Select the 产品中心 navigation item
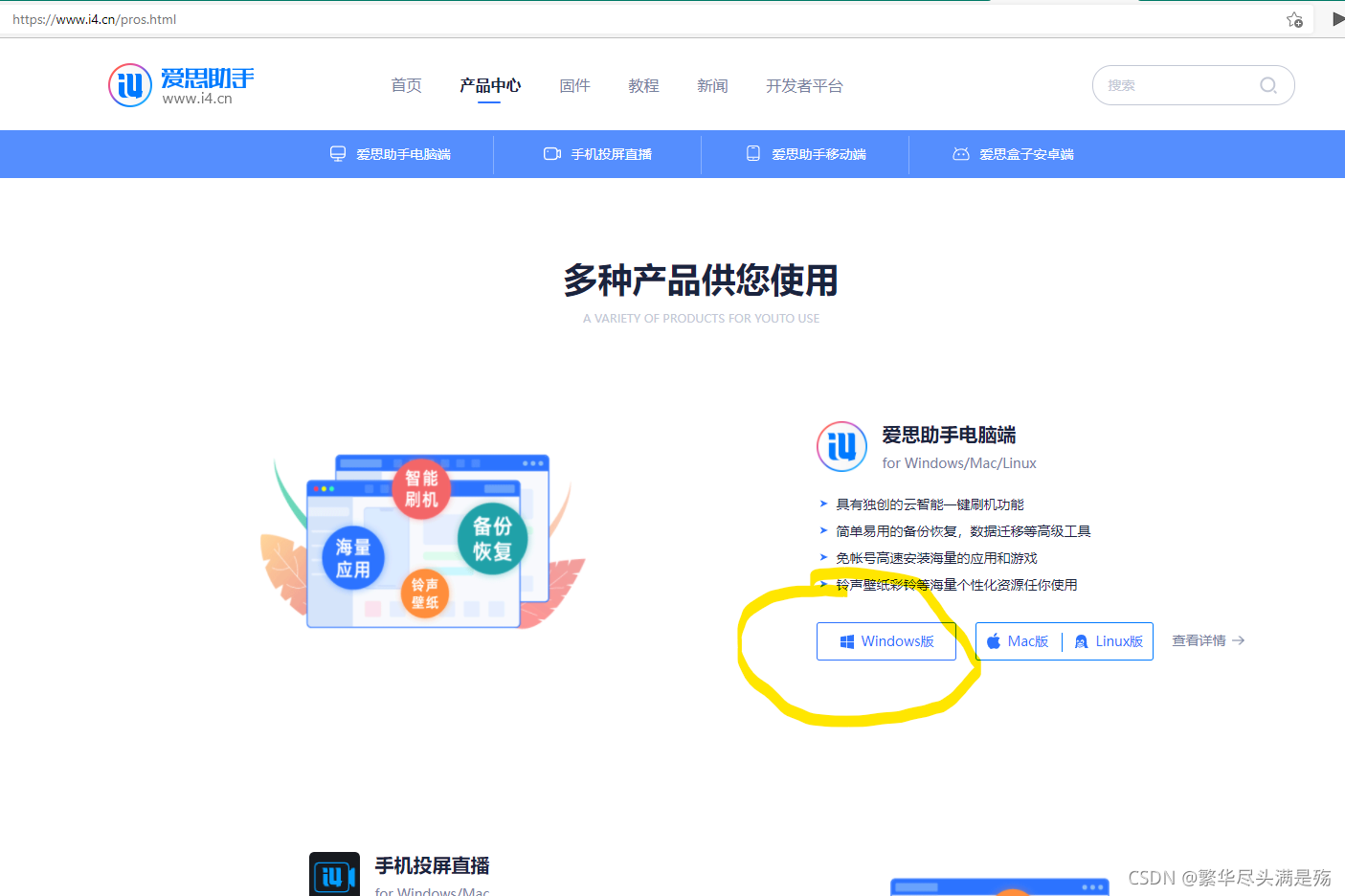Screen dimensions: 1345x896 [x=490, y=85]
